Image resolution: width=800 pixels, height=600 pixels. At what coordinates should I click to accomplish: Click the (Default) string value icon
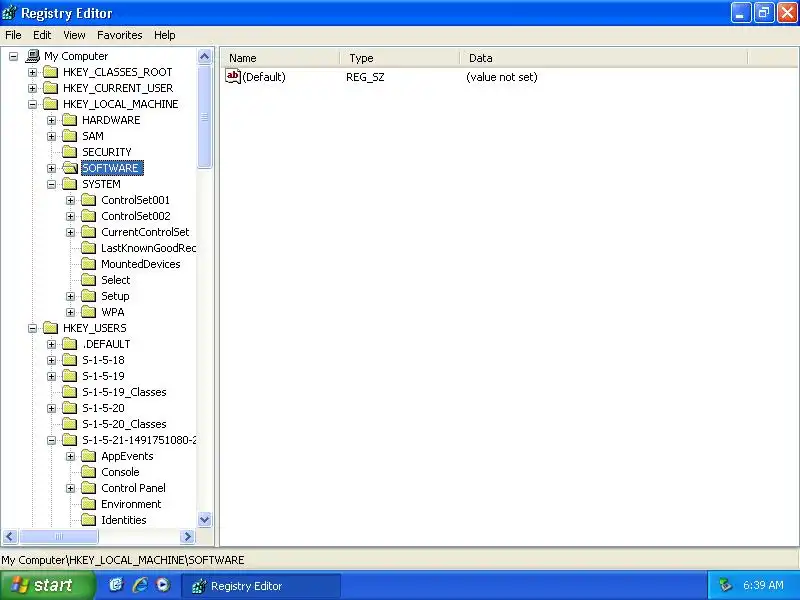coord(233,77)
